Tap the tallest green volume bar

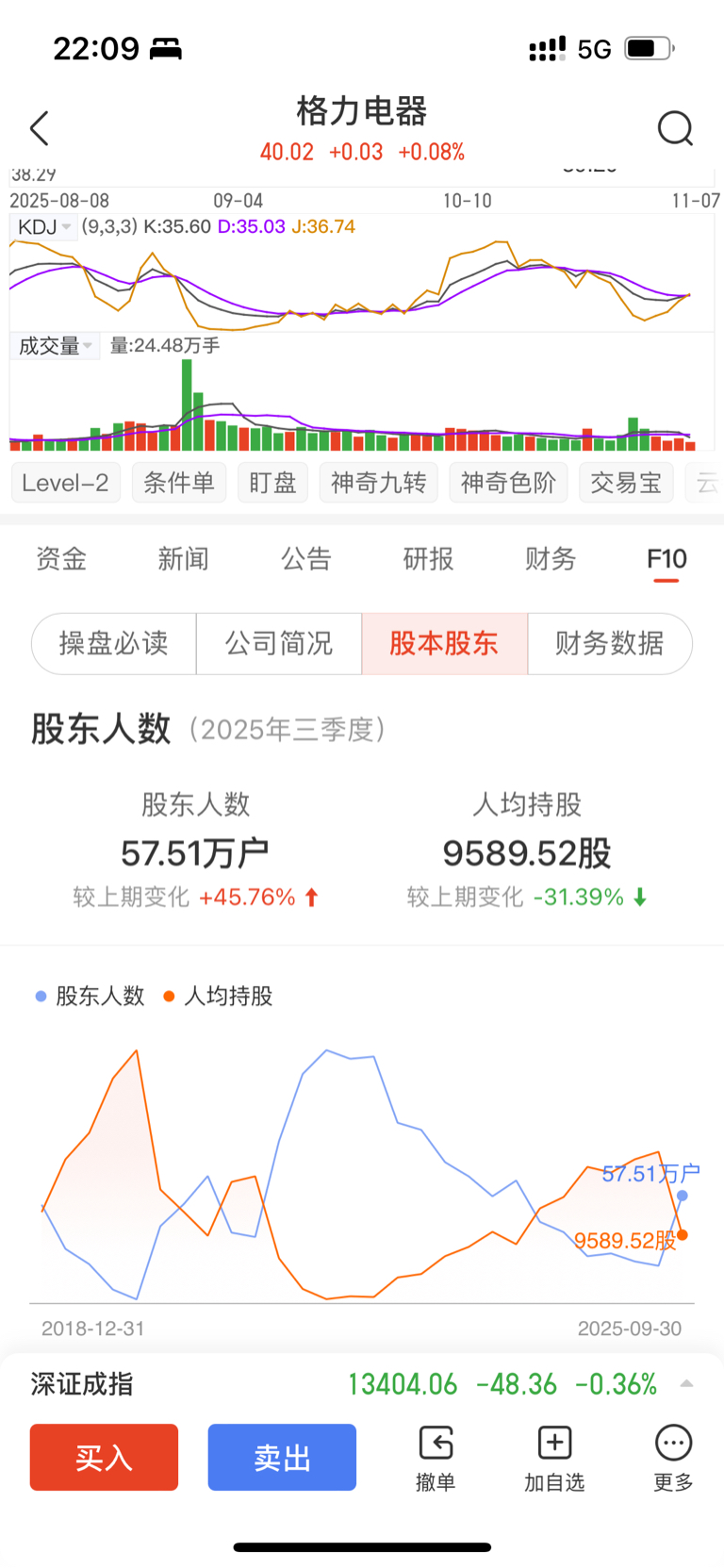pos(187,404)
